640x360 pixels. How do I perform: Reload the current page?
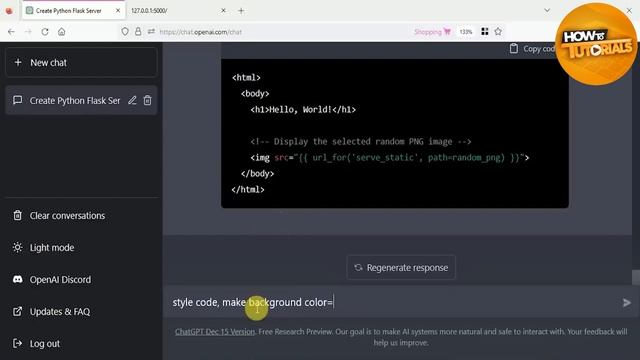click(x=45, y=32)
